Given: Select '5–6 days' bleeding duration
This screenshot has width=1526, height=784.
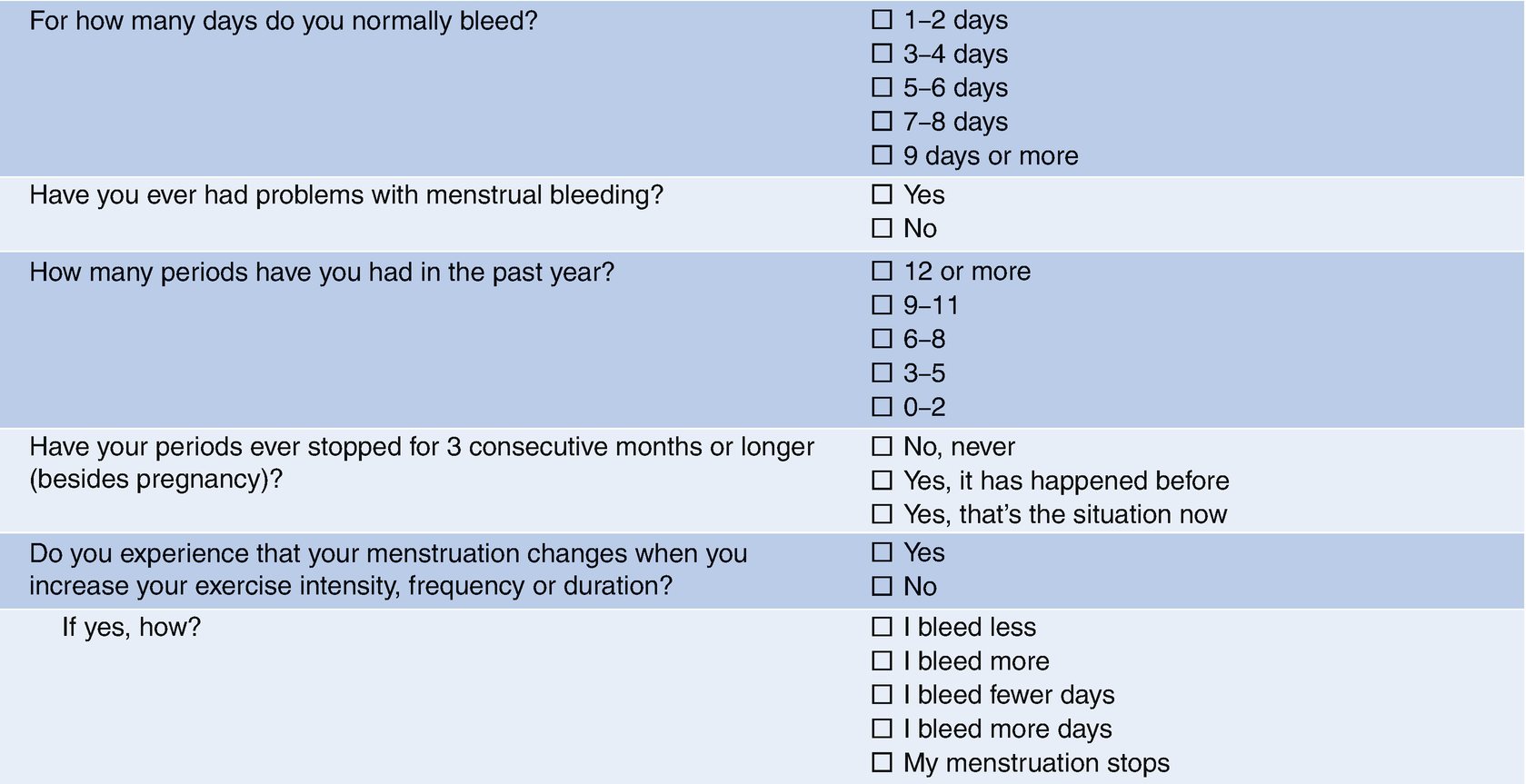Looking at the screenshot, I should tap(882, 87).
